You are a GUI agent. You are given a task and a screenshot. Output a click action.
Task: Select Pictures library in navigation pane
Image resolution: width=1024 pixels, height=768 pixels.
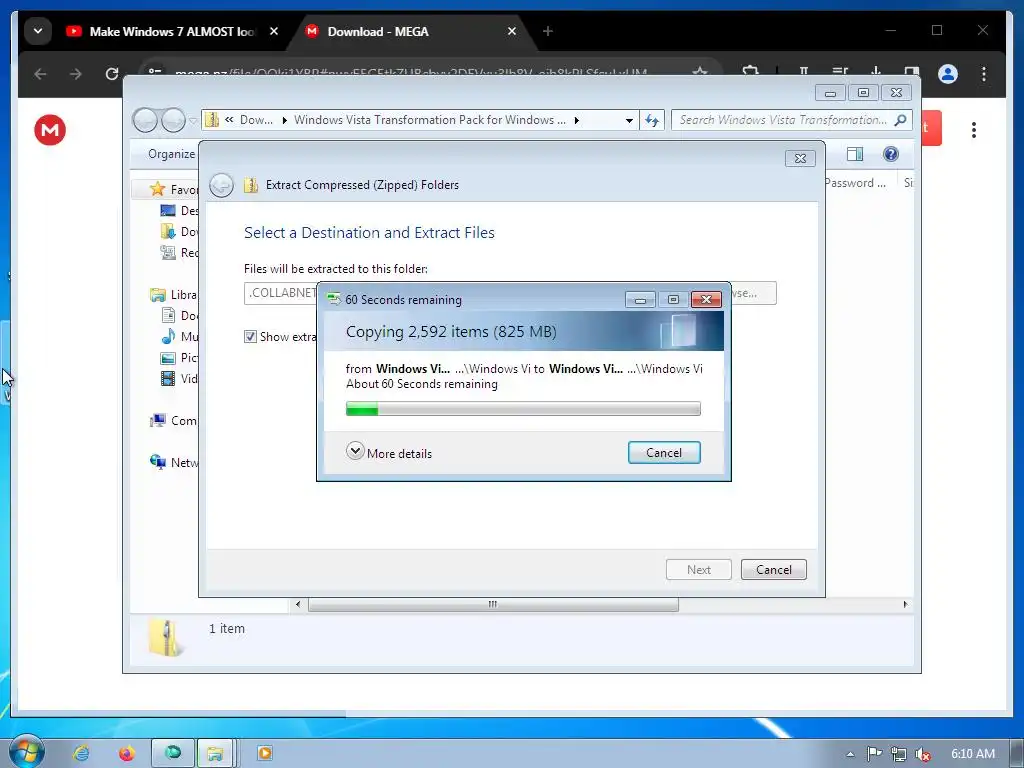pyautogui.click(x=180, y=357)
